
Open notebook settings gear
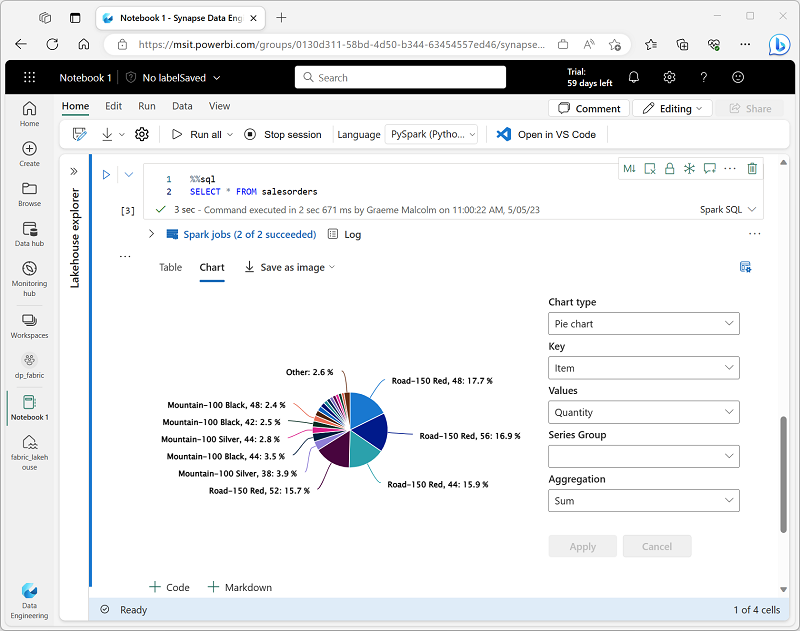coord(141,133)
